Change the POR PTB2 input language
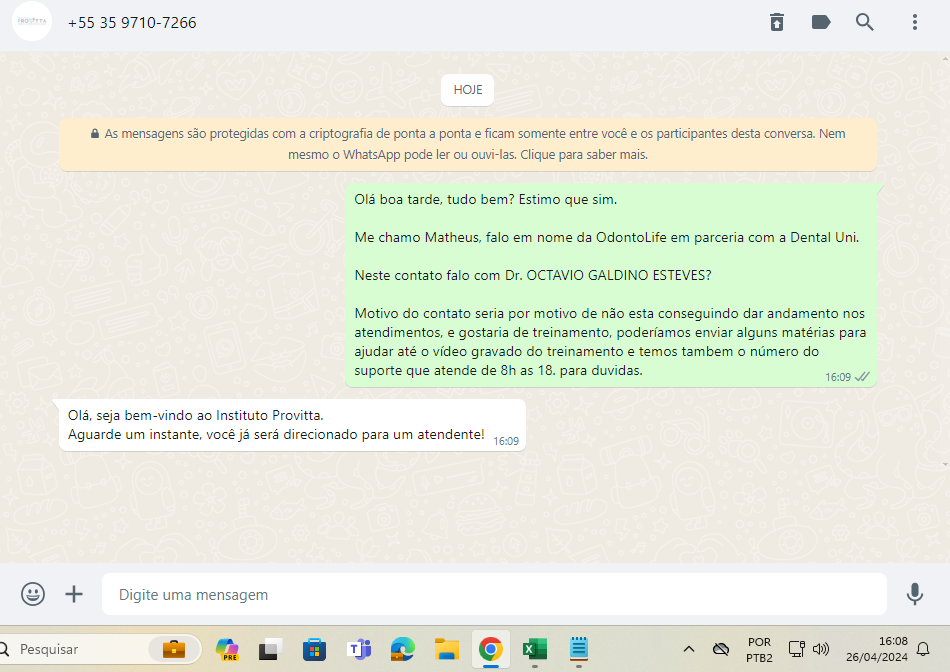This screenshot has height=672, width=950. (759, 650)
